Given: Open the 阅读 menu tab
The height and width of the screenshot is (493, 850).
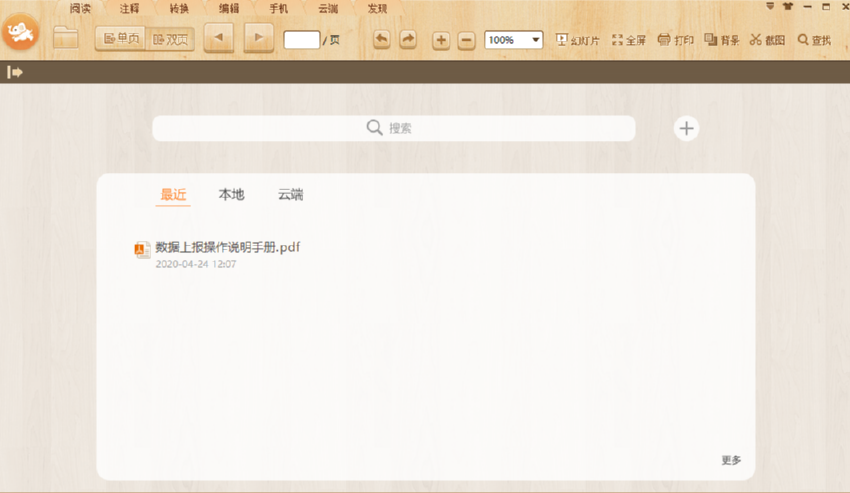Looking at the screenshot, I should click(x=80, y=8).
